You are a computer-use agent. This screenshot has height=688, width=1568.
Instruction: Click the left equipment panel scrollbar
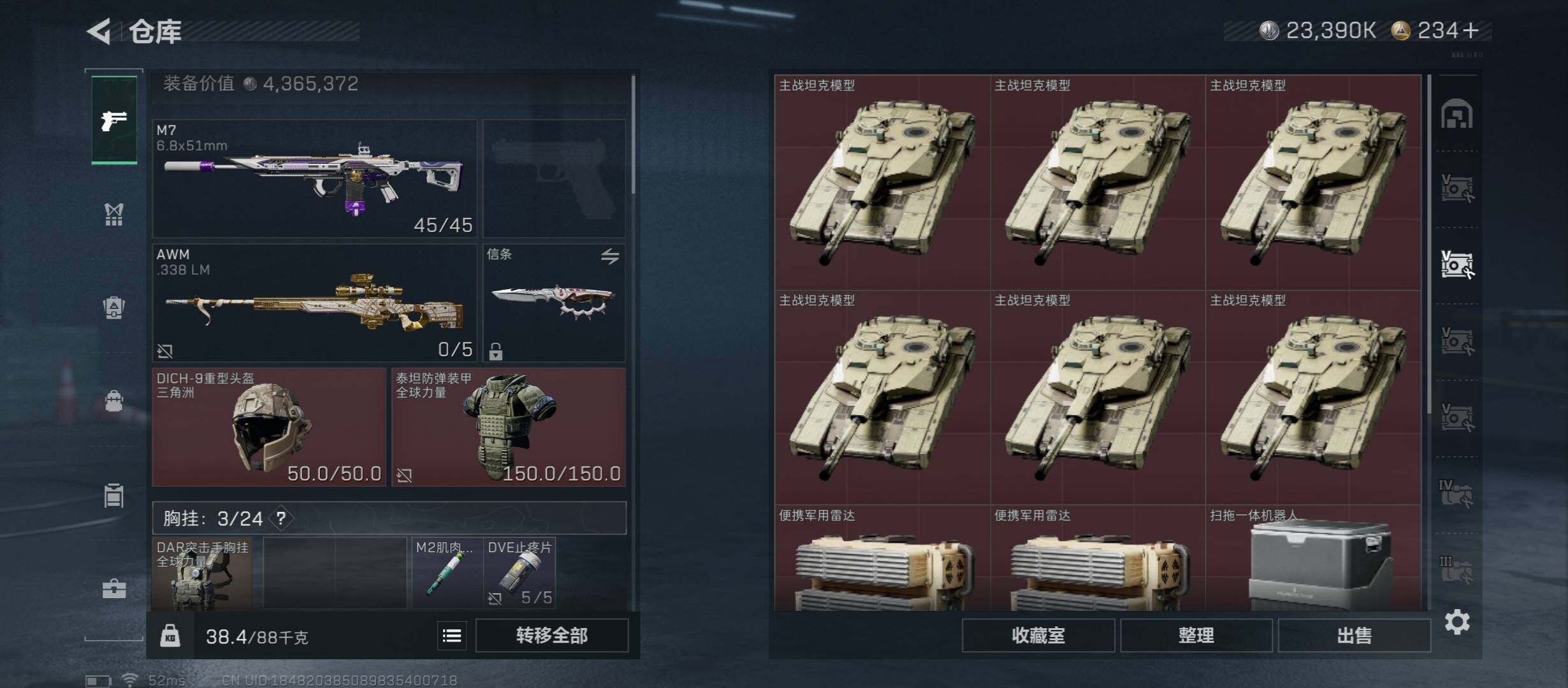click(x=633, y=135)
